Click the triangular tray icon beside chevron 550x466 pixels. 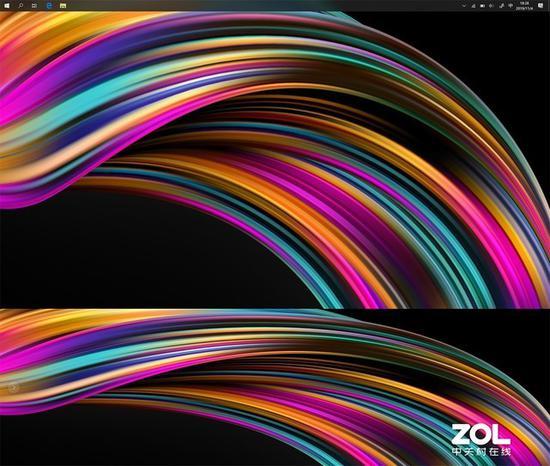(x=473, y=6)
